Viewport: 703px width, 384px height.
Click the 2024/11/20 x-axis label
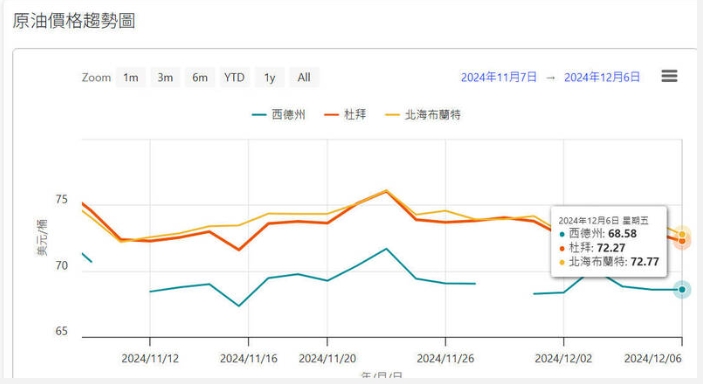tap(327, 358)
